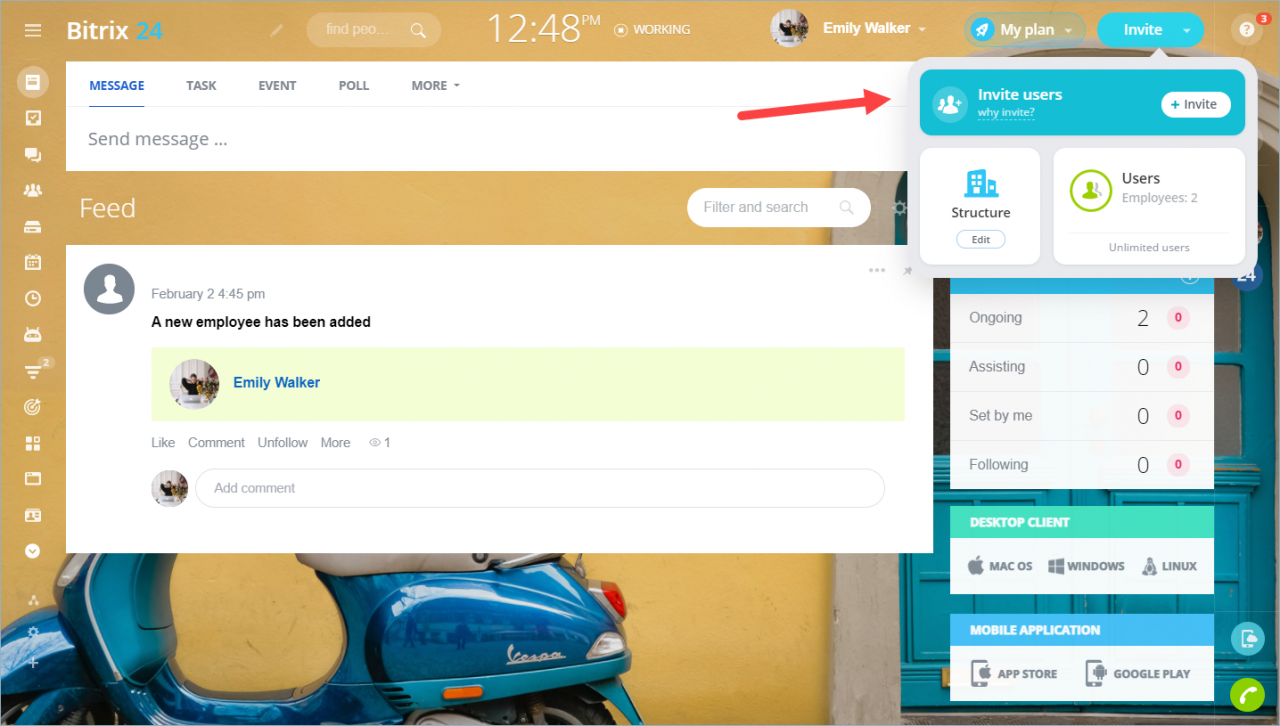The height and width of the screenshot is (726, 1280).
Task: Open the contact card icon in sidebar
Action: pos(33,515)
